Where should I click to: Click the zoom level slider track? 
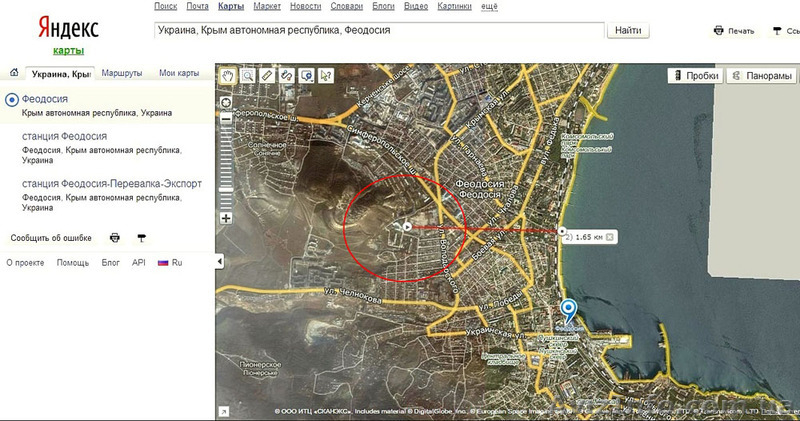tap(226, 165)
